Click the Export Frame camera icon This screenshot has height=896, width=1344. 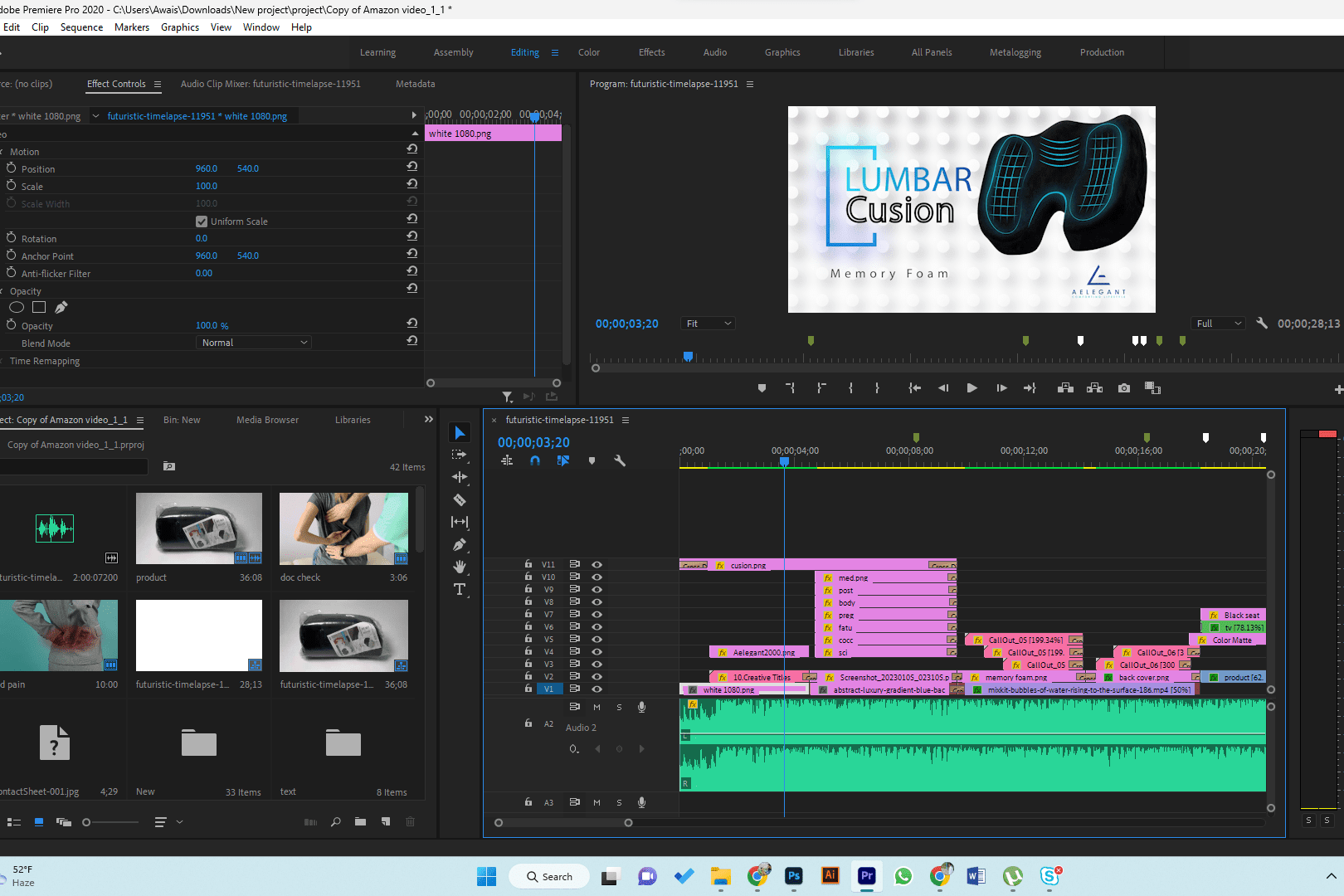[x=1124, y=388]
